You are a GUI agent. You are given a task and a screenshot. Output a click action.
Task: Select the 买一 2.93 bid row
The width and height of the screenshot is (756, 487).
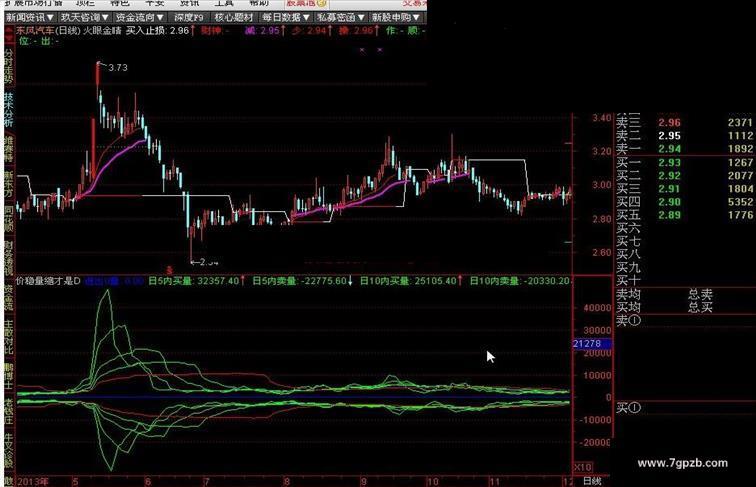click(x=685, y=162)
